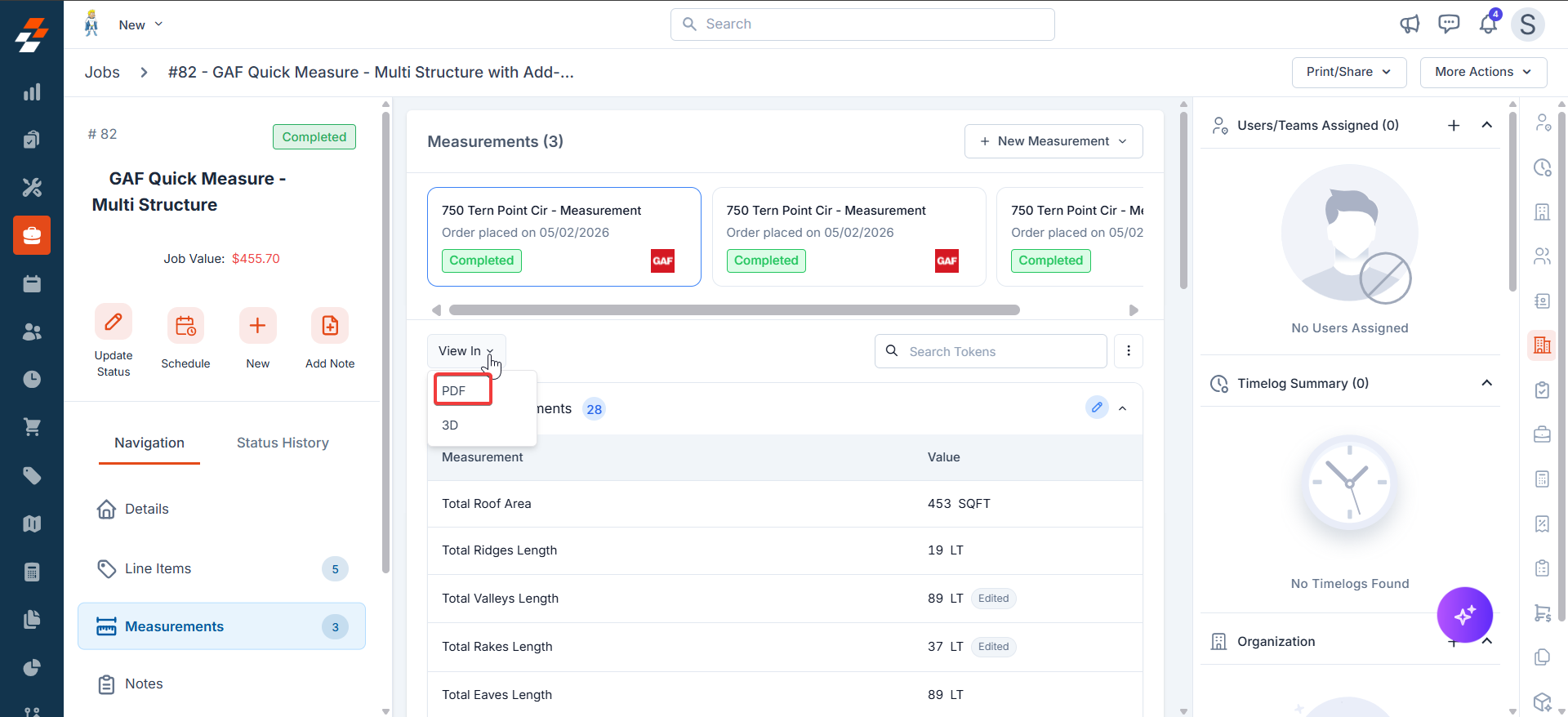Click the New plus icon under job value

257,326
